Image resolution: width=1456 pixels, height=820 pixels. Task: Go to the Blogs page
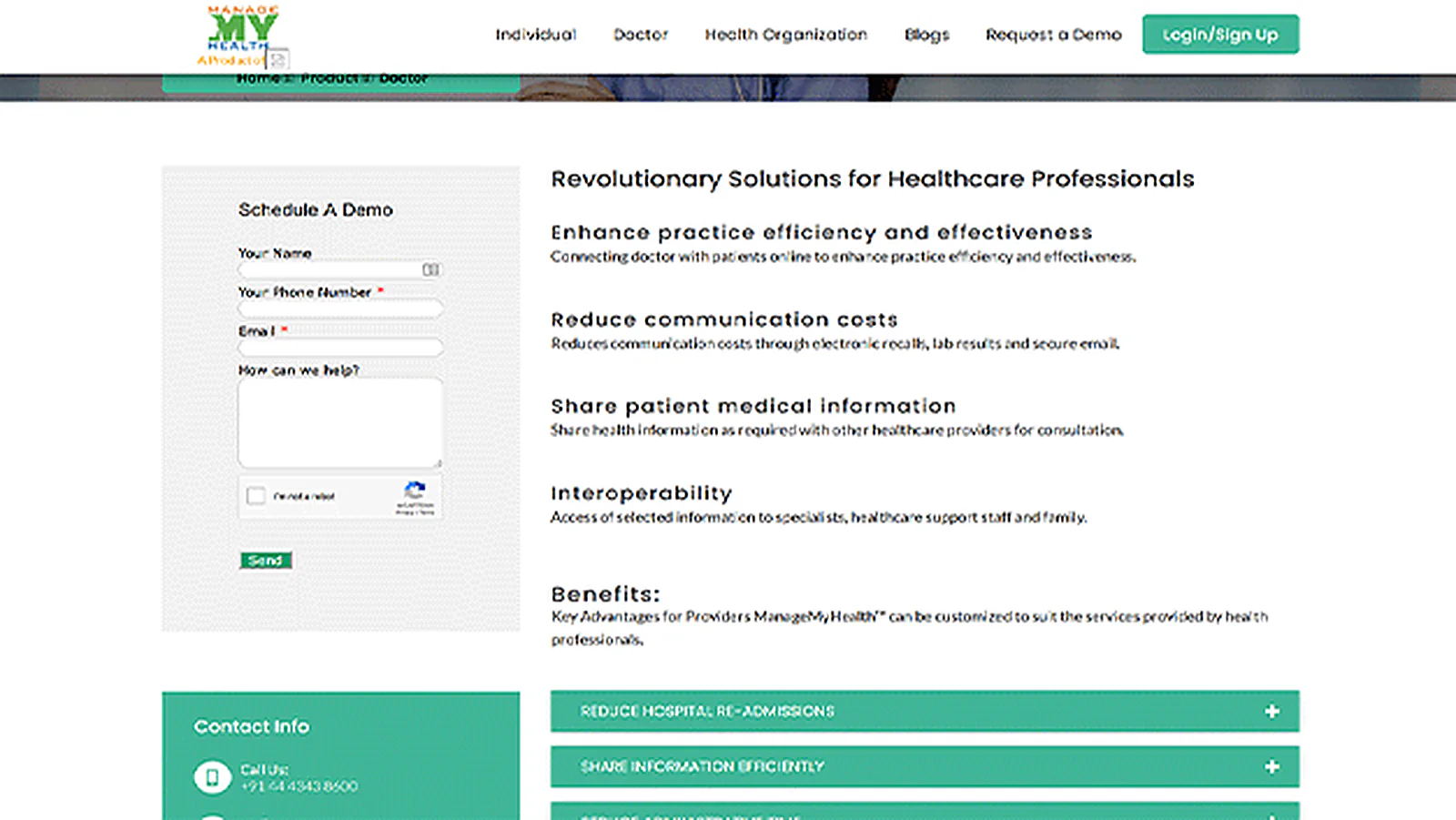(x=926, y=35)
